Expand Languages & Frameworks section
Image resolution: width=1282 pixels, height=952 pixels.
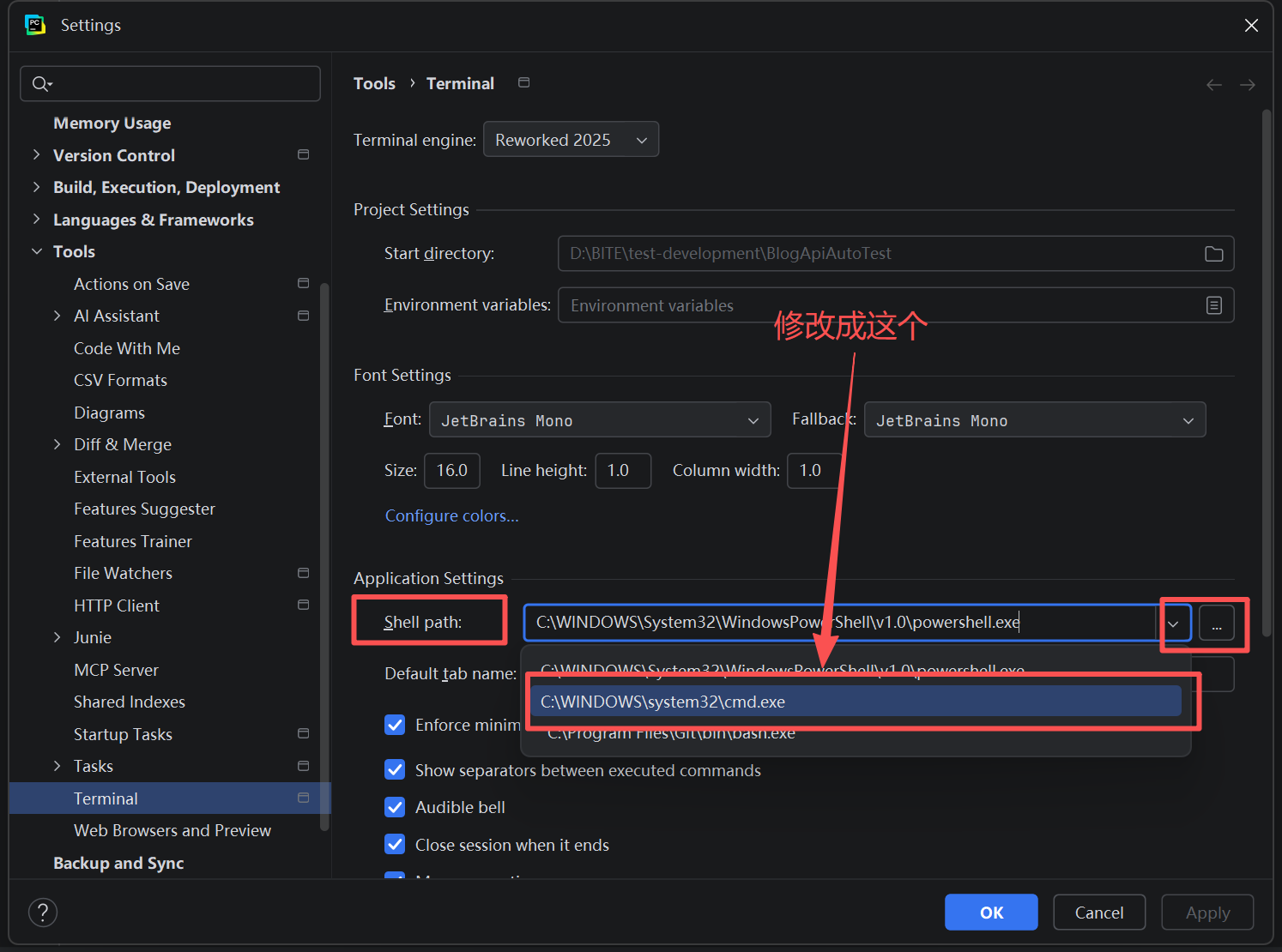[x=36, y=219]
